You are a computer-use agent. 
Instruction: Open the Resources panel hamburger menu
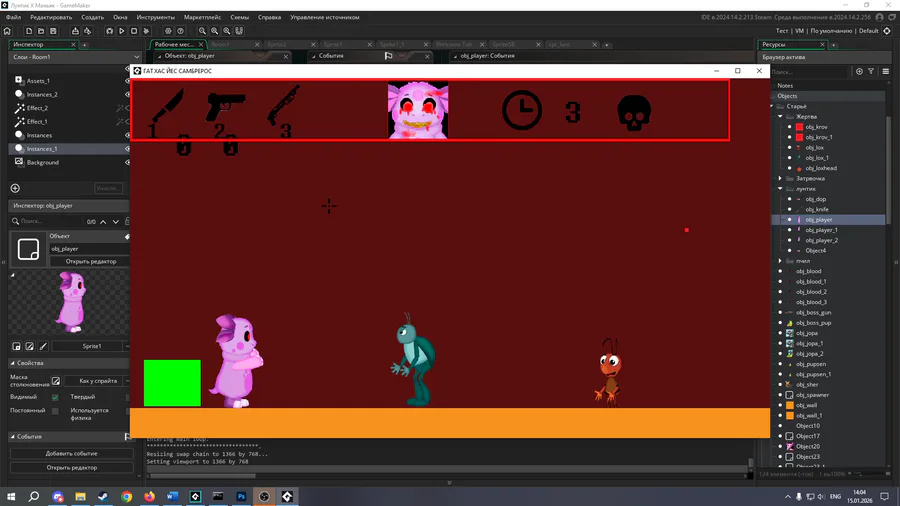(886, 71)
